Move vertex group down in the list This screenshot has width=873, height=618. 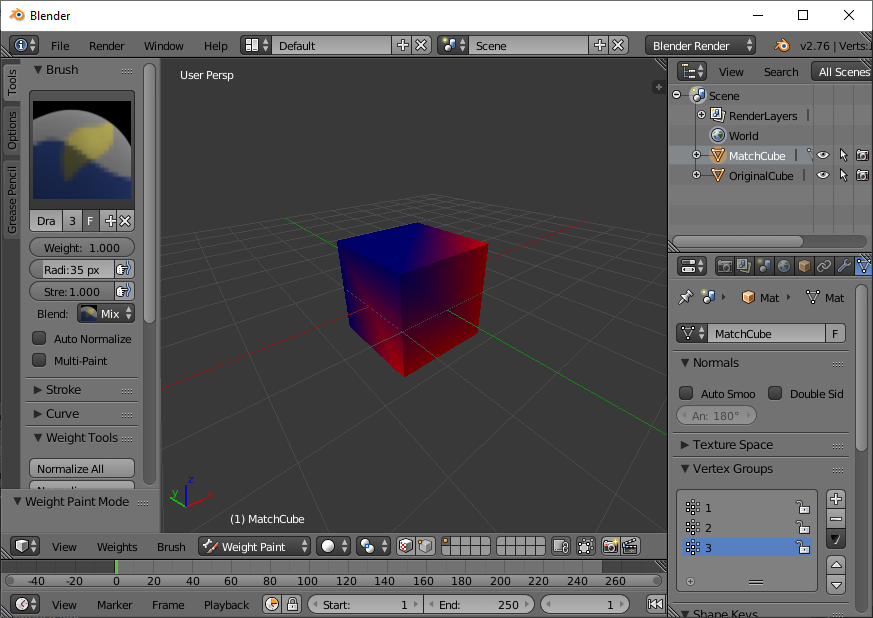tap(836, 585)
